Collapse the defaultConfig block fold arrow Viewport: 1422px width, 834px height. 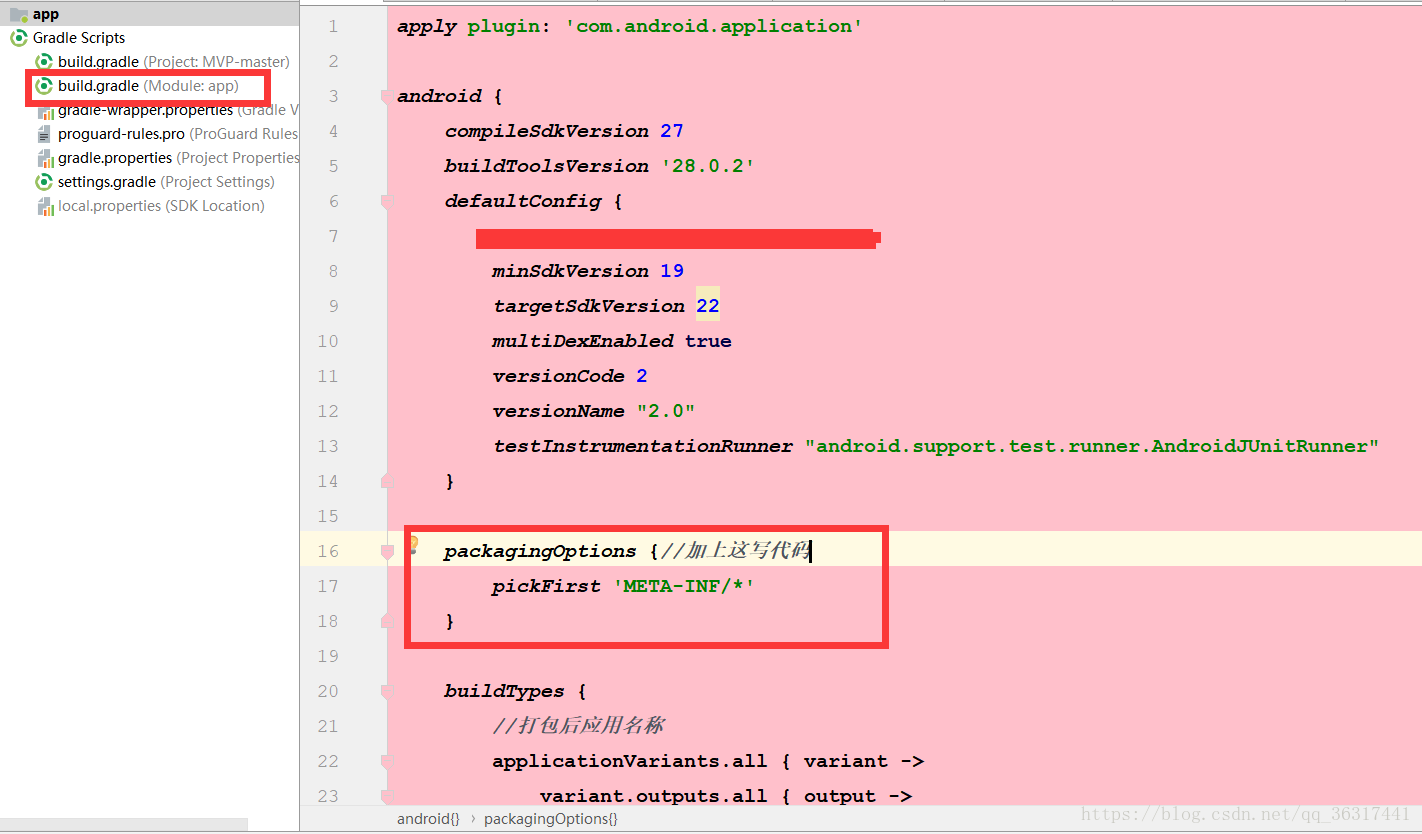pyautogui.click(x=385, y=200)
